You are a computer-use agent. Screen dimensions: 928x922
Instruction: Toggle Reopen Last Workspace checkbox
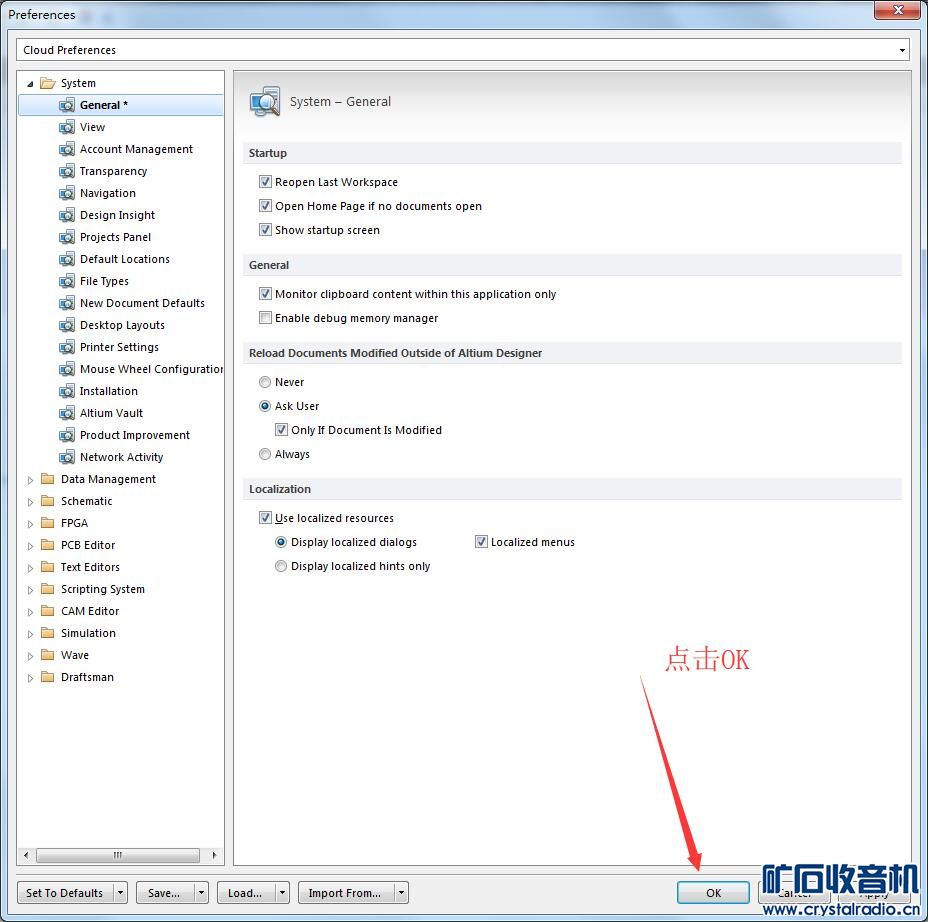click(265, 182)
